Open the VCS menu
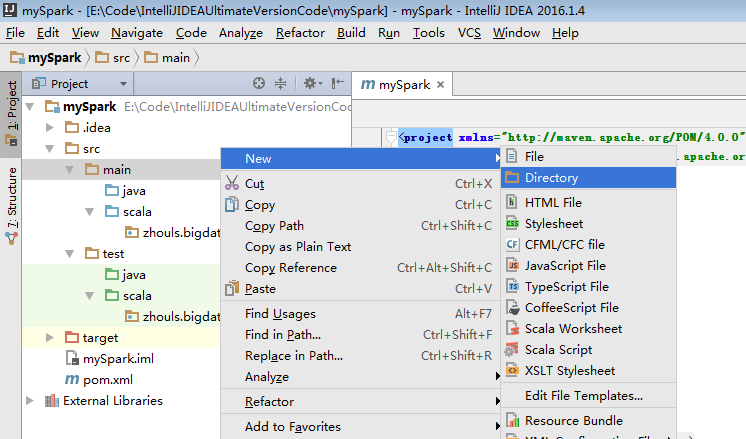The width and height of the screenshot is (746, 439). point(469,33)
